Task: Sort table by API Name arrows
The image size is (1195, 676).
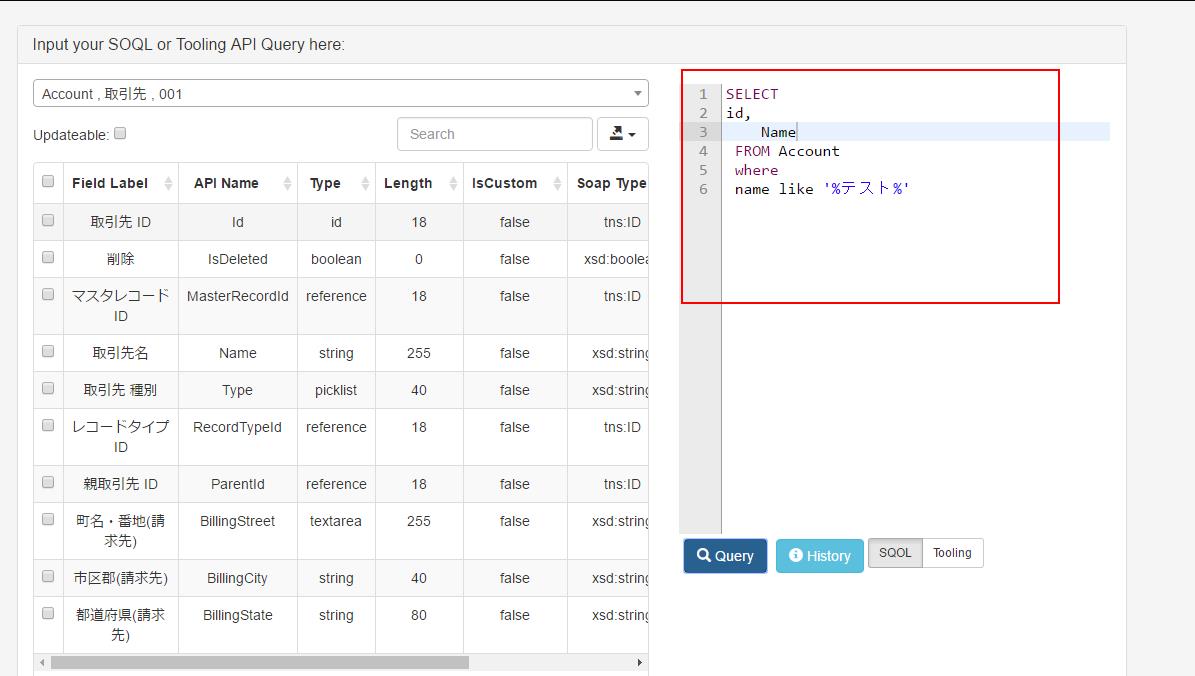Action: click(287, 184)
